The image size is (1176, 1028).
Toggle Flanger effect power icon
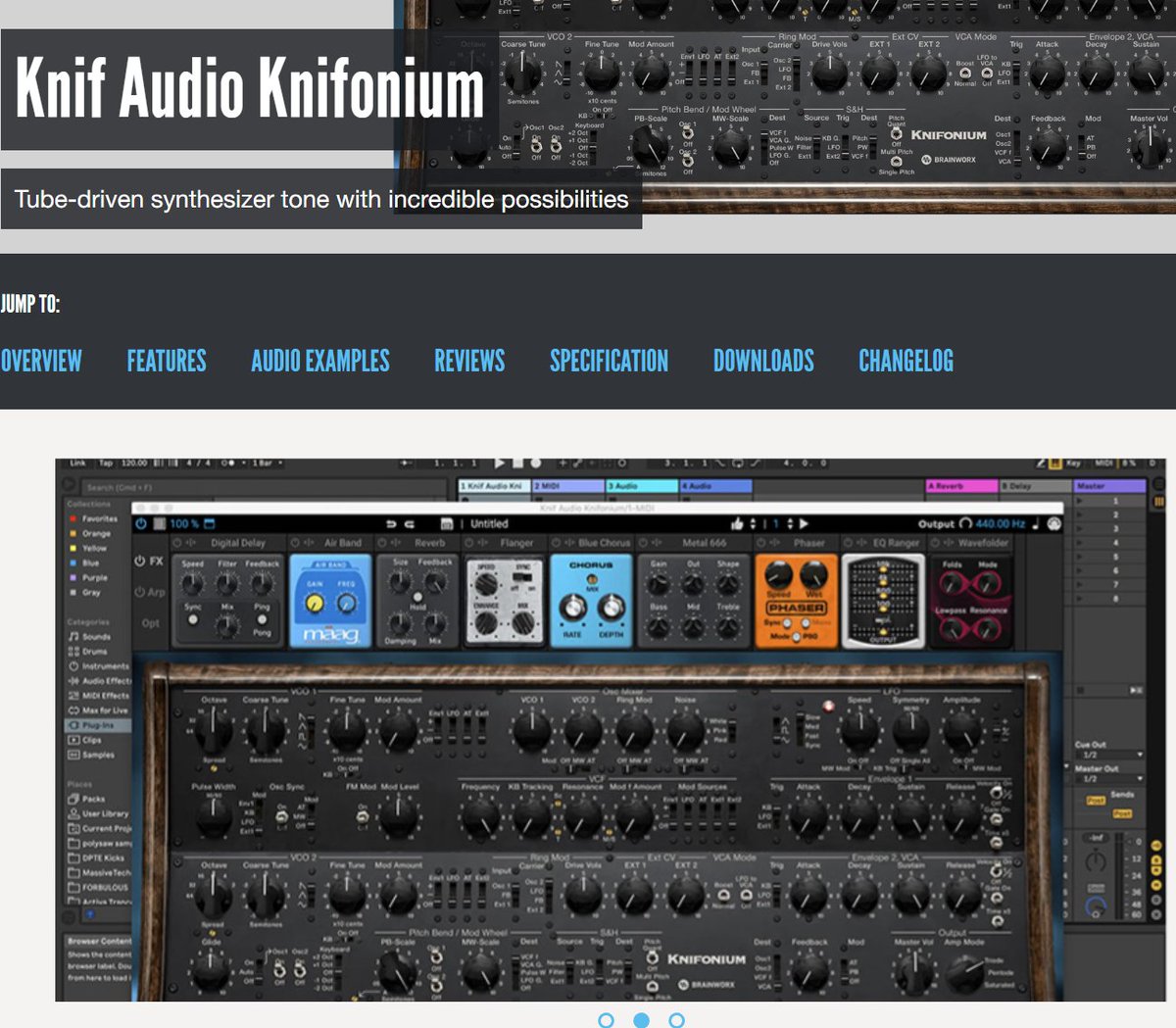tap(468, 543)
